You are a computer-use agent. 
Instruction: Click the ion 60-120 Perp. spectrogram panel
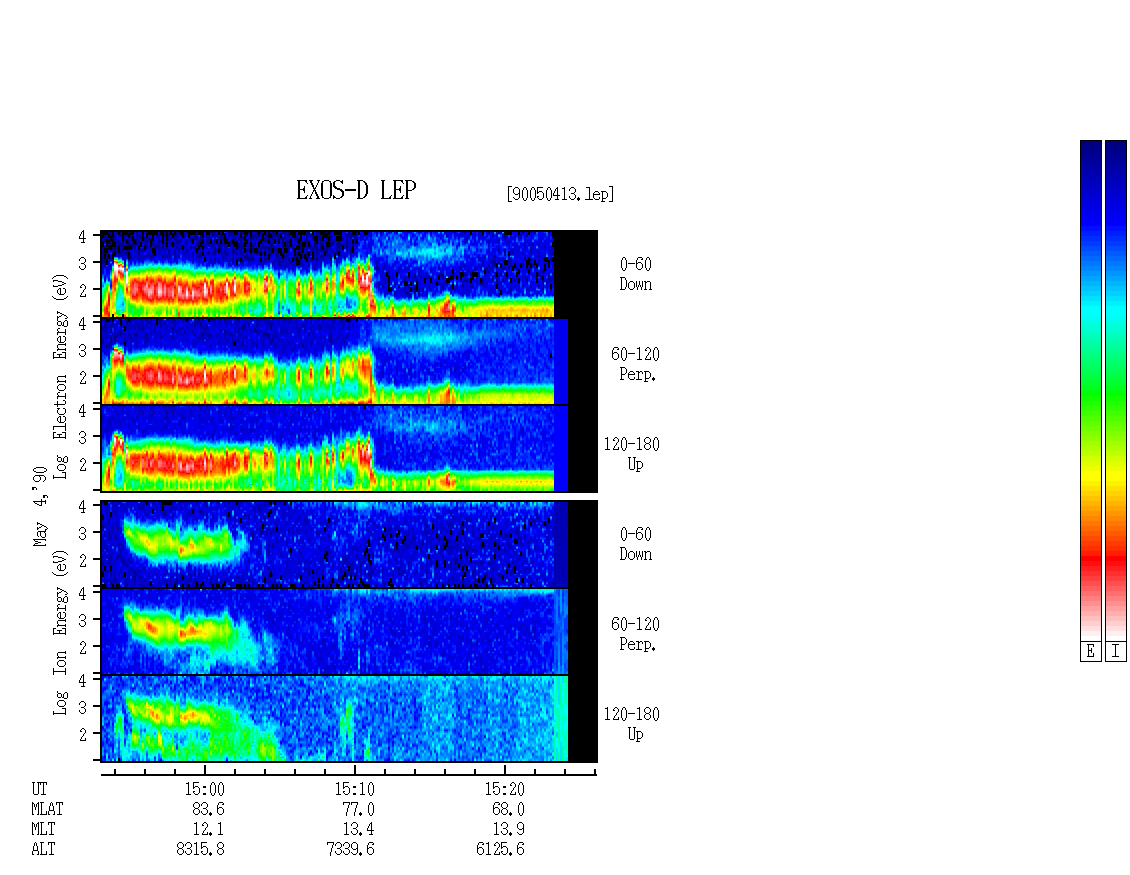(x=349, y=631)
